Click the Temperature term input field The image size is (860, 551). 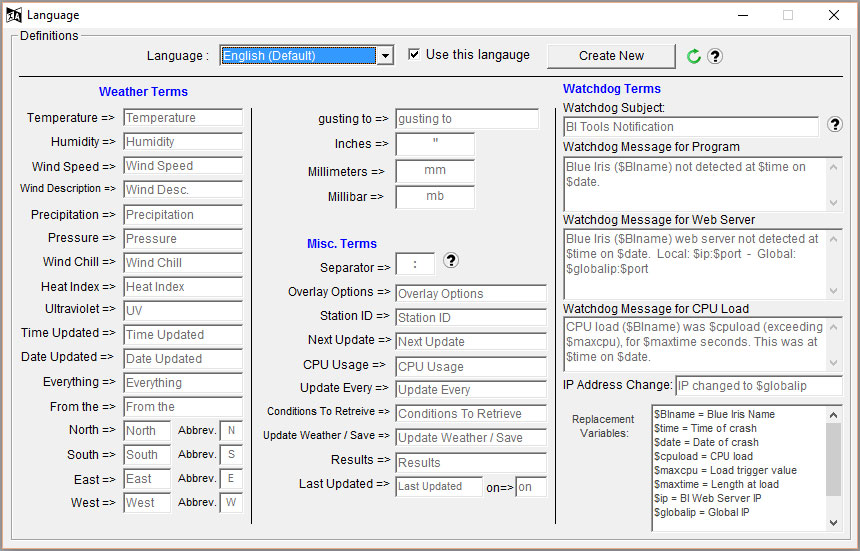pyautogui.click(x=183, y=118)
